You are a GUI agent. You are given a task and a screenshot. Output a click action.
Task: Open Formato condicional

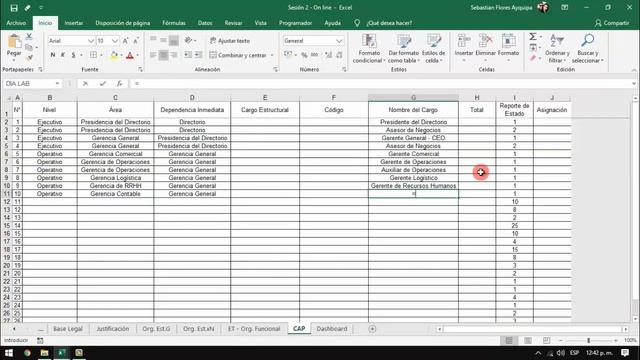pos(369,49)
